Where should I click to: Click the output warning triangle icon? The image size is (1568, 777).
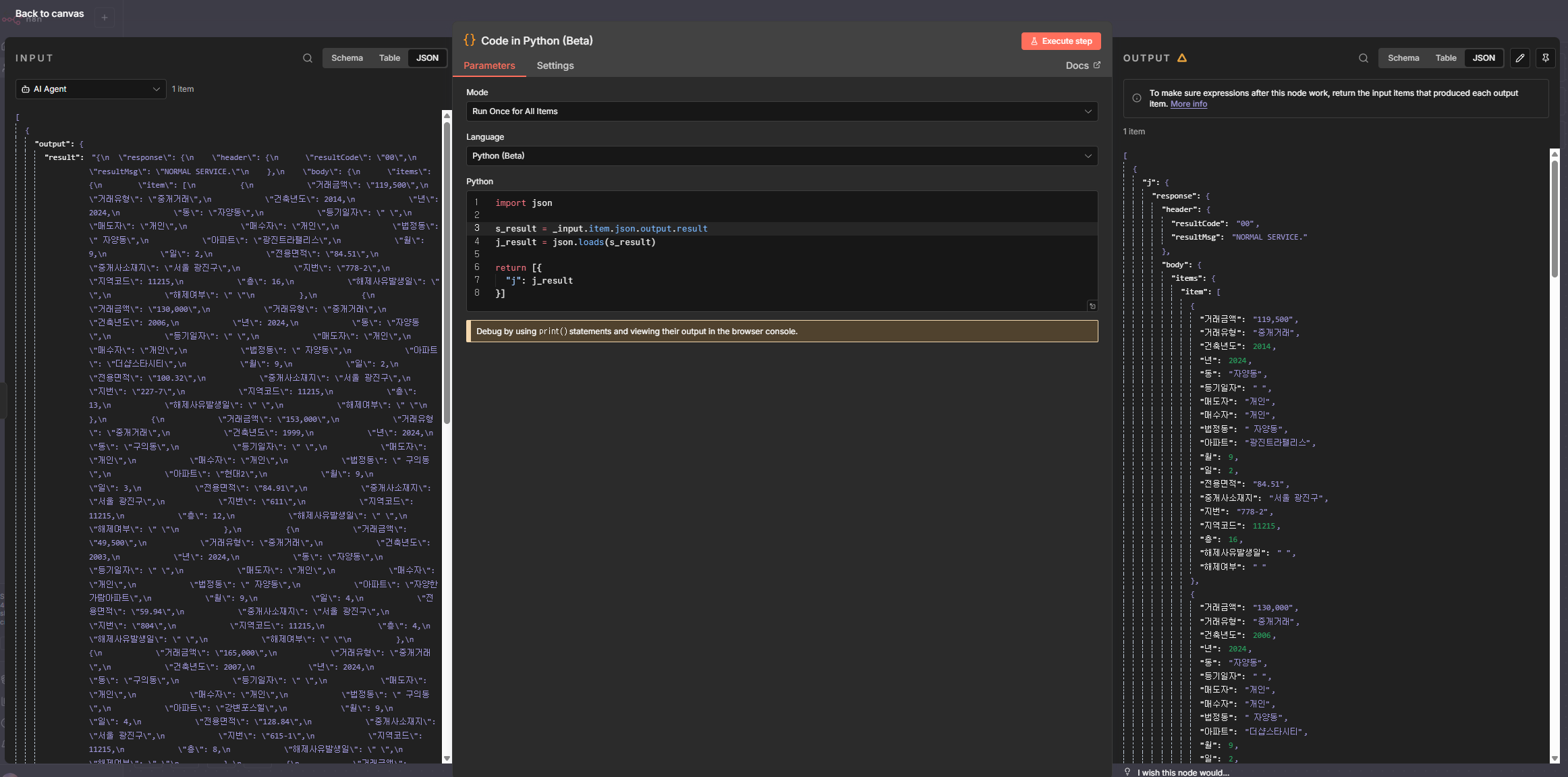[1182, 58]
